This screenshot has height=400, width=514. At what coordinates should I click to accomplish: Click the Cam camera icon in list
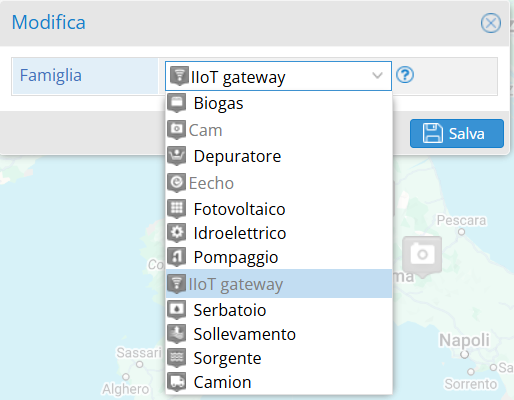click(x=176, y=130)
